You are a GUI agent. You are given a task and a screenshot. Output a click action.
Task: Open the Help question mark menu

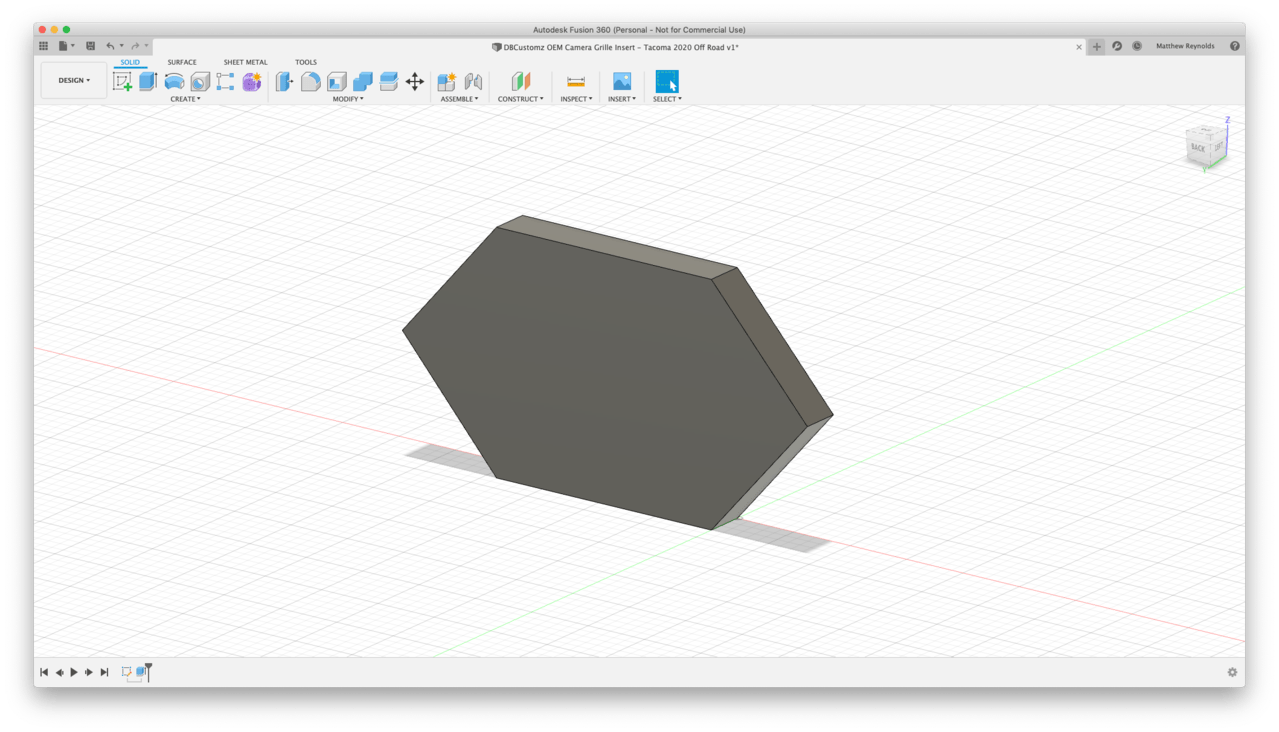[x=1235, y=47]
